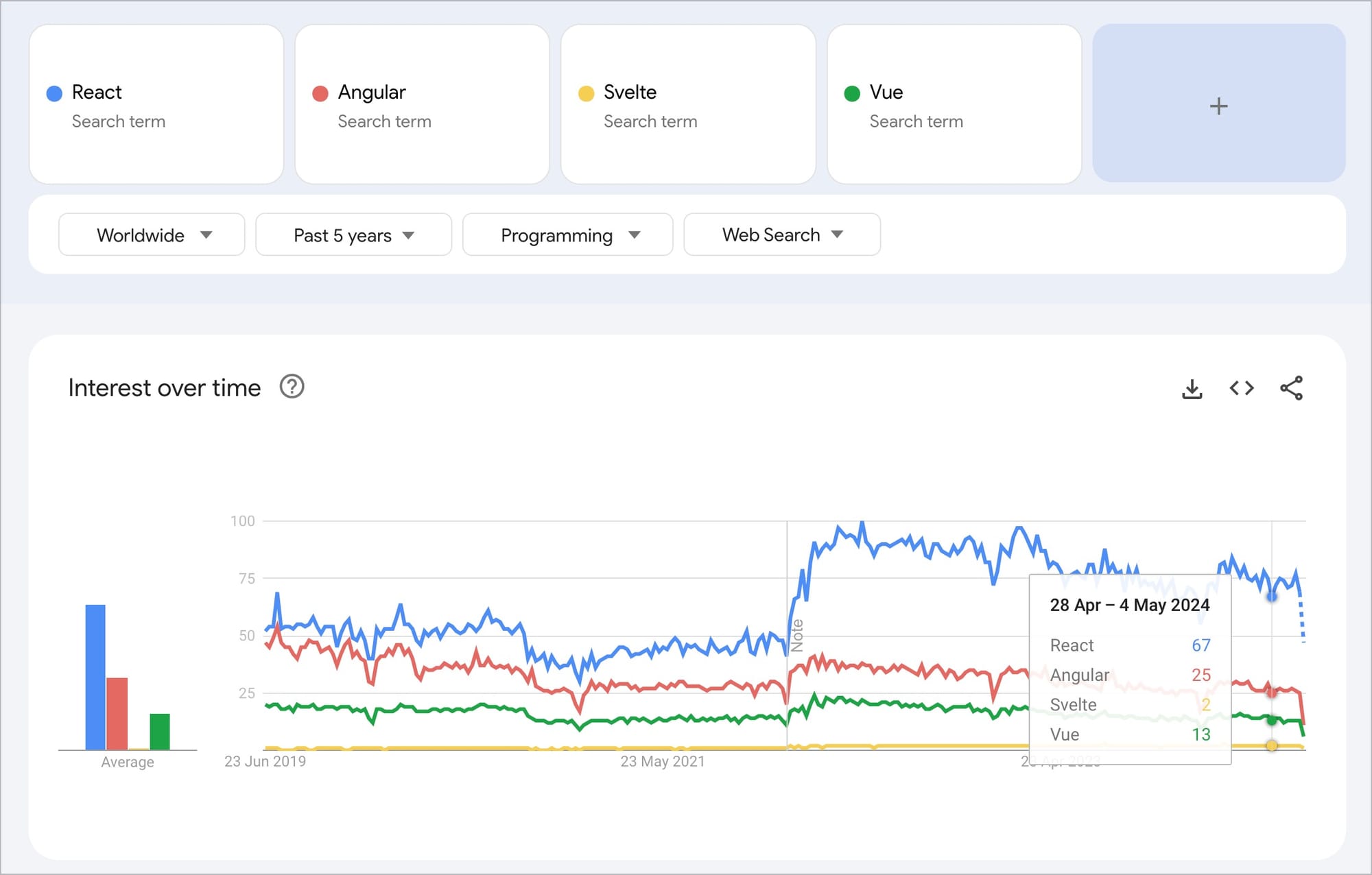Click the Note marker on the chart
1372x875 pixels.
click(796, 635)
